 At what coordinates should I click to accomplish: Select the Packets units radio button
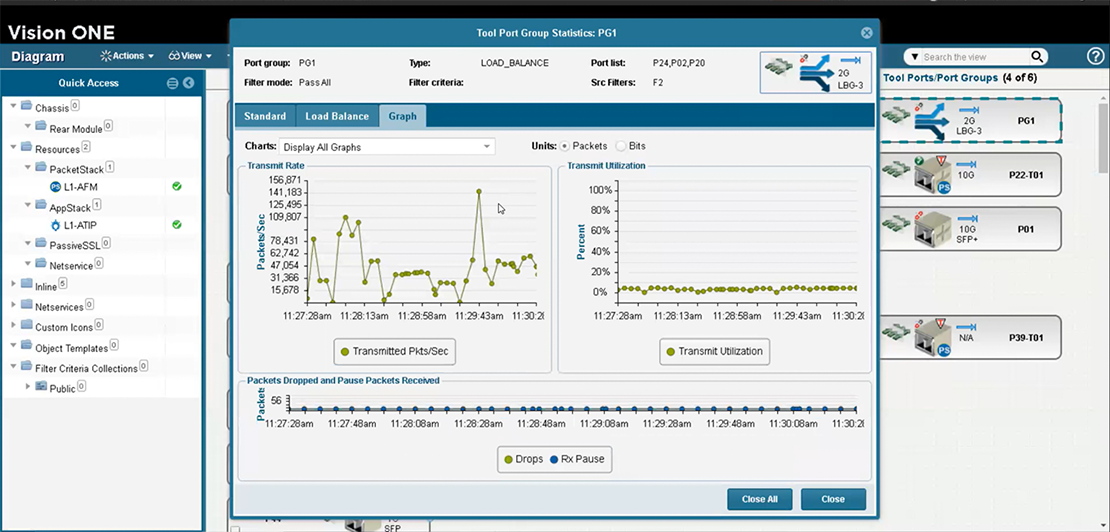[x=565, y=146]
